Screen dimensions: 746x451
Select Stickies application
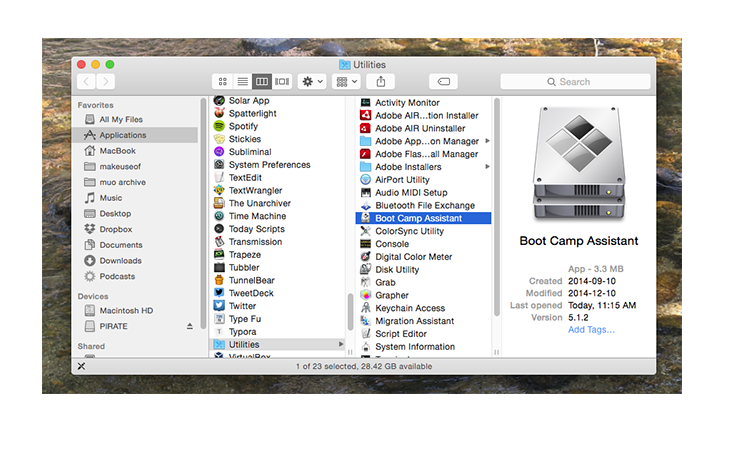245,139
